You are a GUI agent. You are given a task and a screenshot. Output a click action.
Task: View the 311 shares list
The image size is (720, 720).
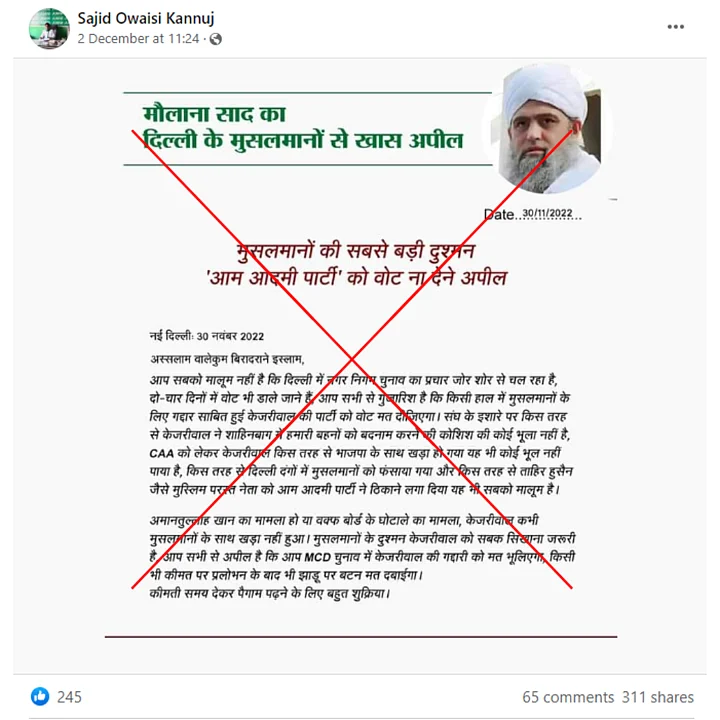(658, 697)
